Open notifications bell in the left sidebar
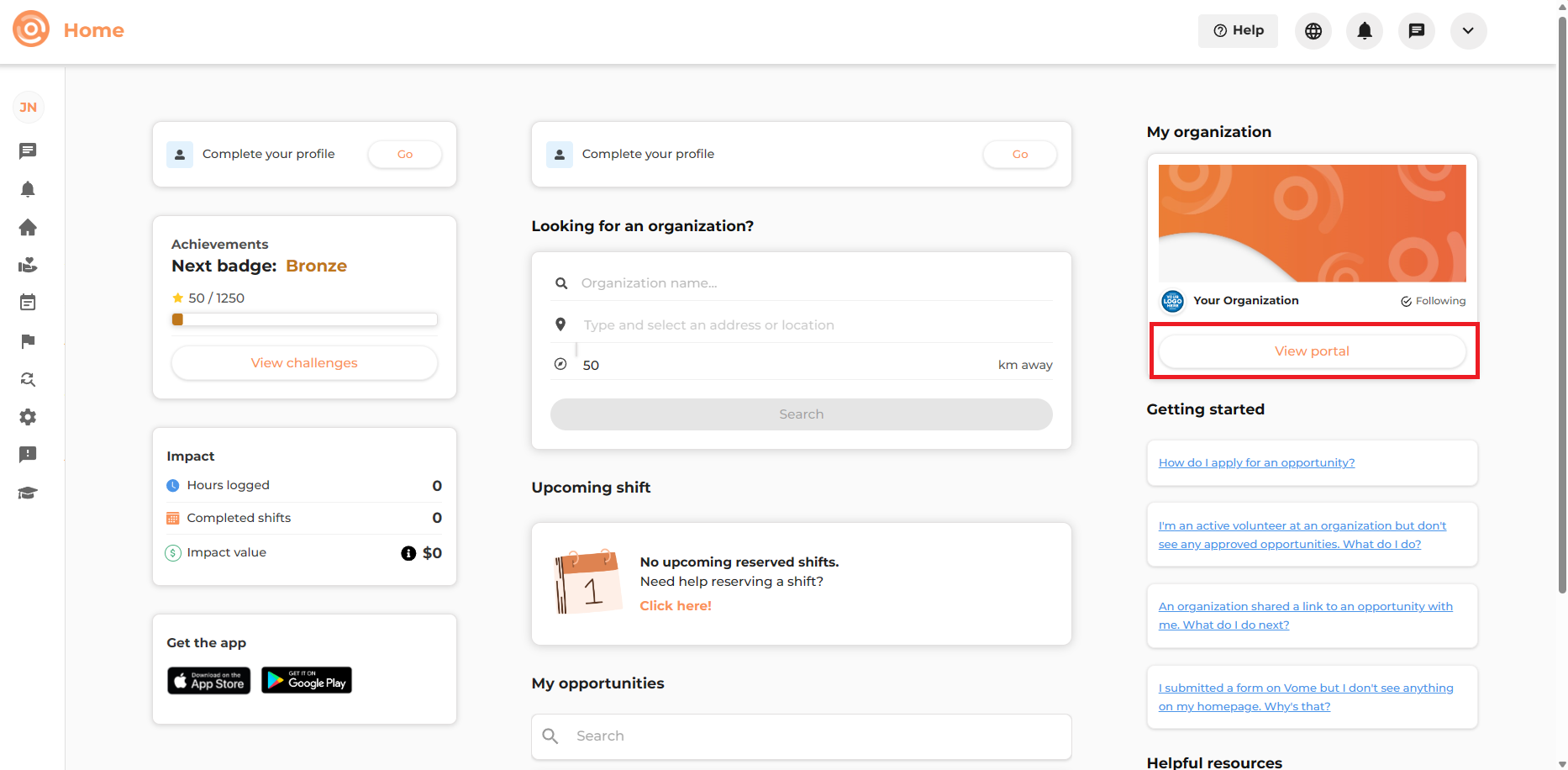1568x770 pixels. [28, 189]
